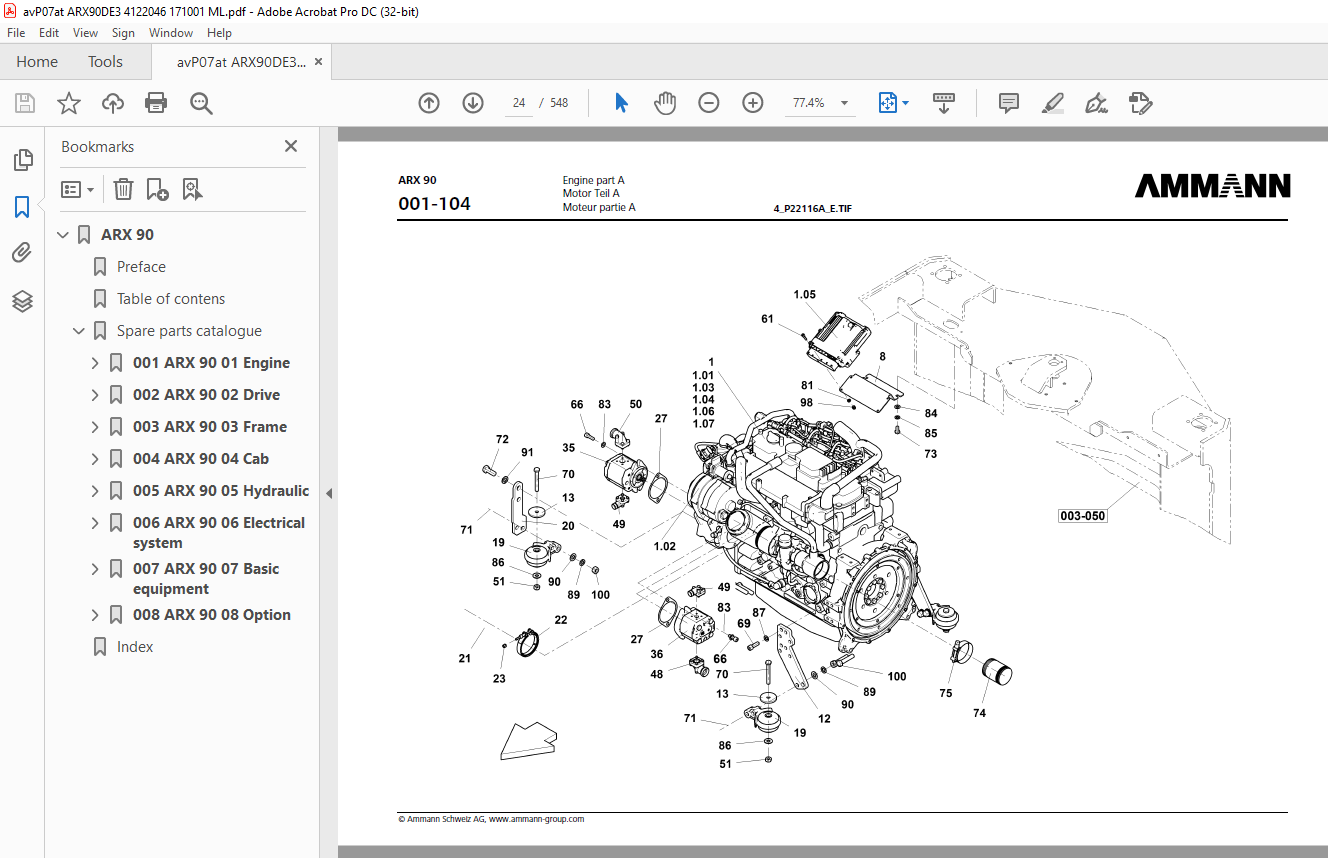Collapse the ARX 90 root bookmark
Screen dimensions: 1328x858
coord(63,235)
